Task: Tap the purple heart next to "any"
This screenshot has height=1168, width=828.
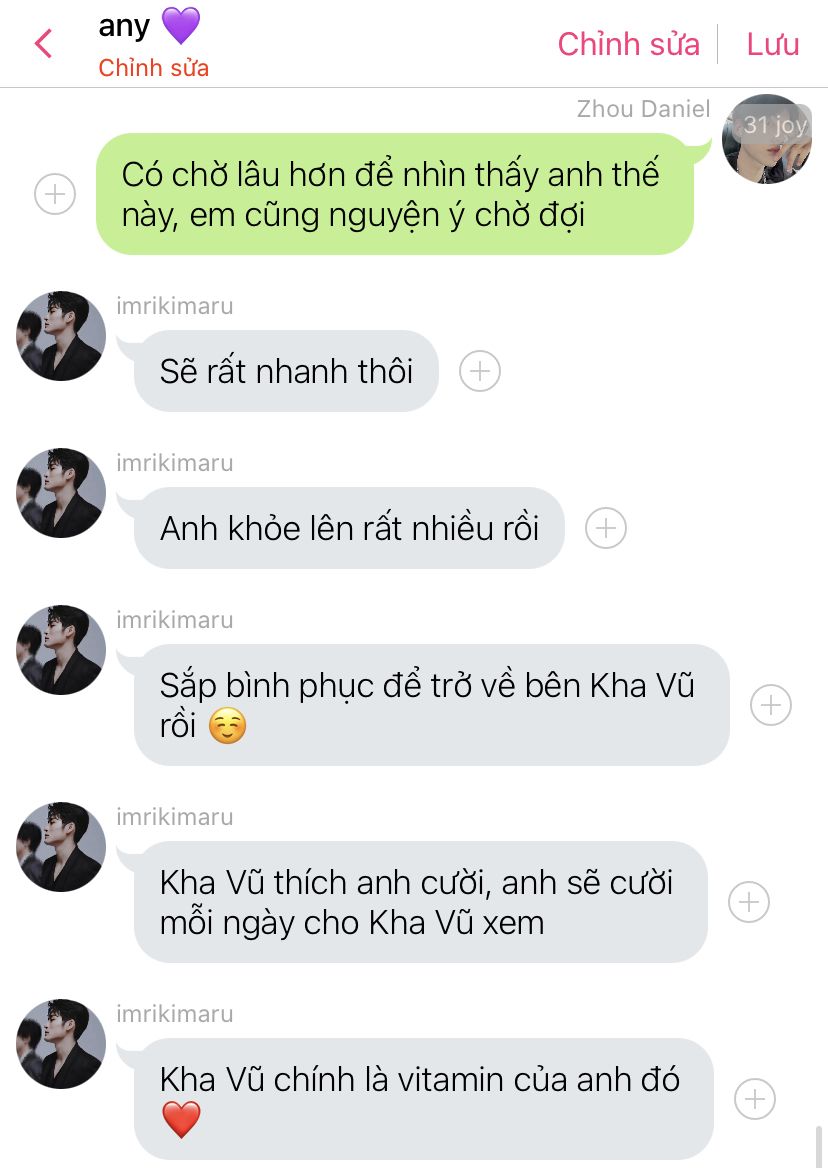Action: [181, 25]
